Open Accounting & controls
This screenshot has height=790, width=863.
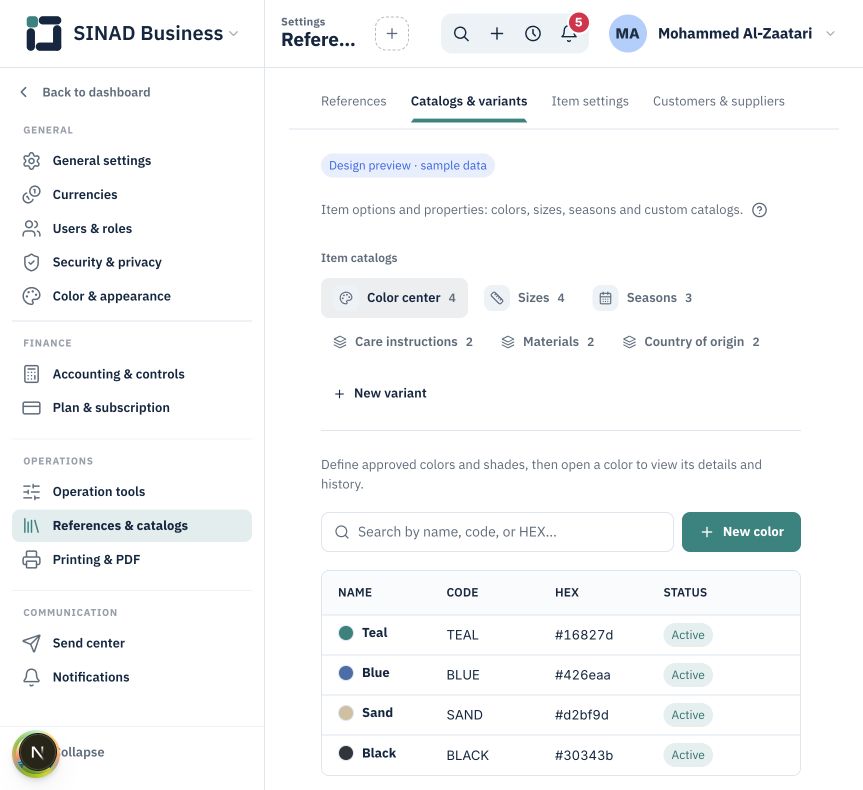tap(132, 374)
